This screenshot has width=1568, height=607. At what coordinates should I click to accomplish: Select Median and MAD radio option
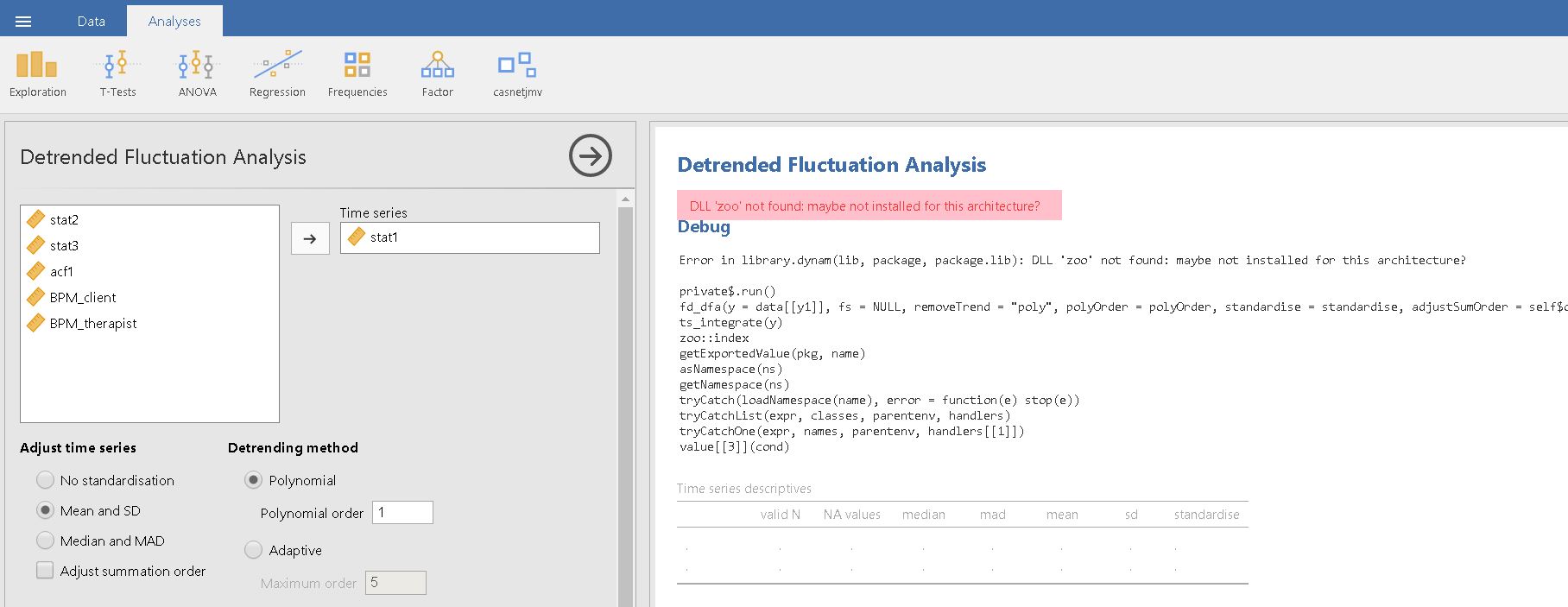click(x=46, y=541)
